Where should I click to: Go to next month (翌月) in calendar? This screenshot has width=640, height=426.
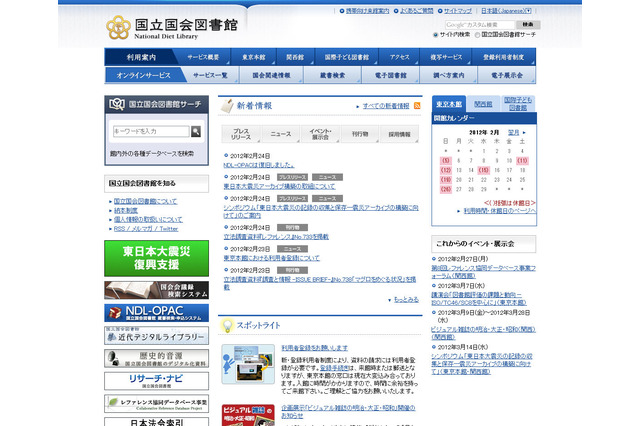pos(513,131)
